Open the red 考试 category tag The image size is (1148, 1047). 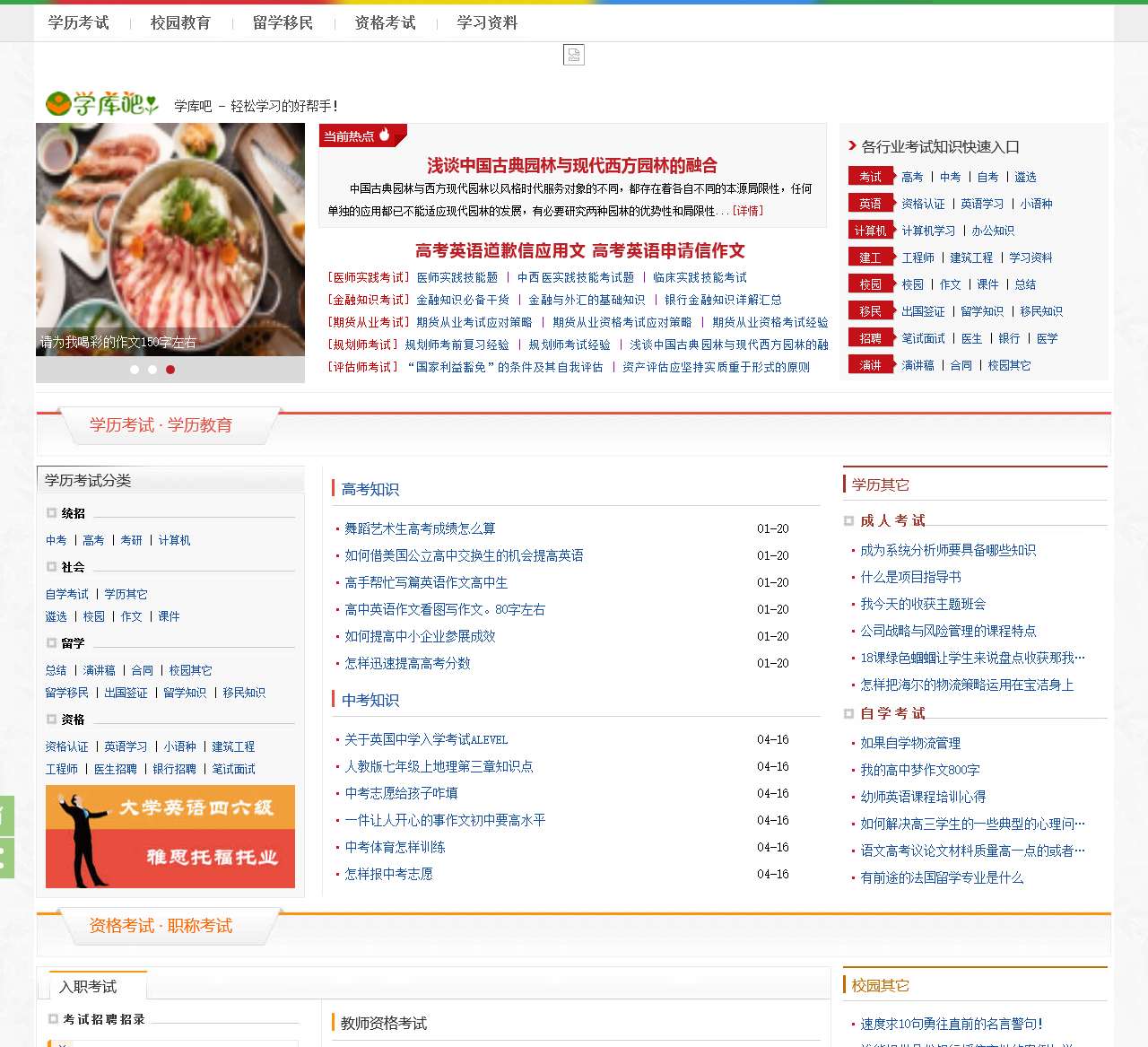click(x=871, y=177)
